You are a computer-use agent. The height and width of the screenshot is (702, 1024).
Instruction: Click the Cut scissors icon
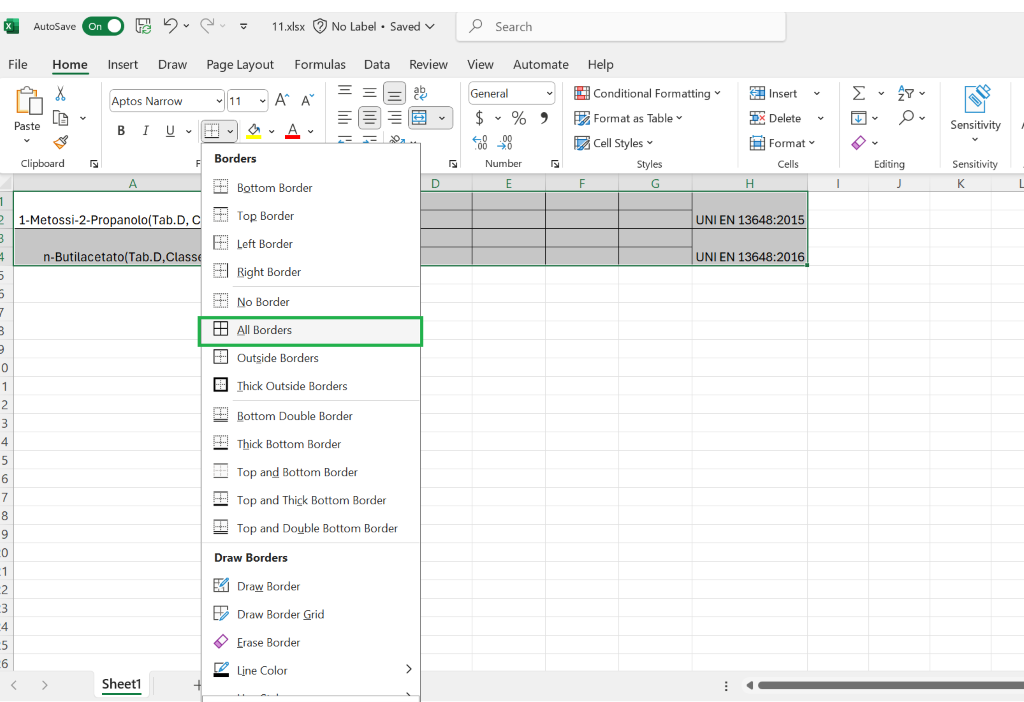coord(61,94)
